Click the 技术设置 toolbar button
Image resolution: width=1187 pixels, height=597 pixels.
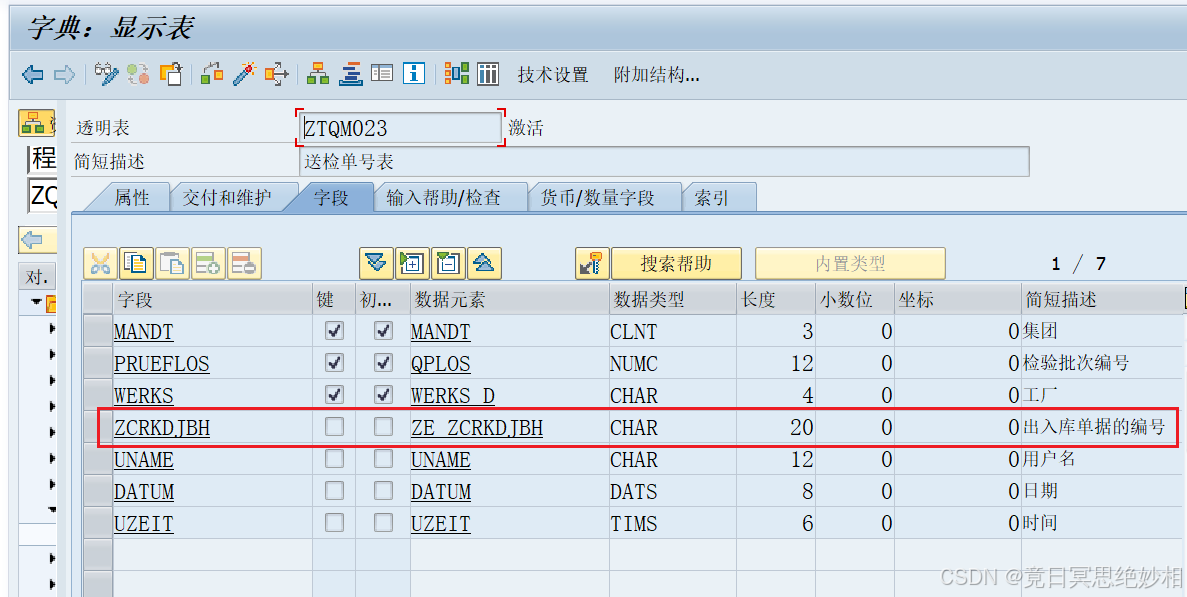(553, 74)
